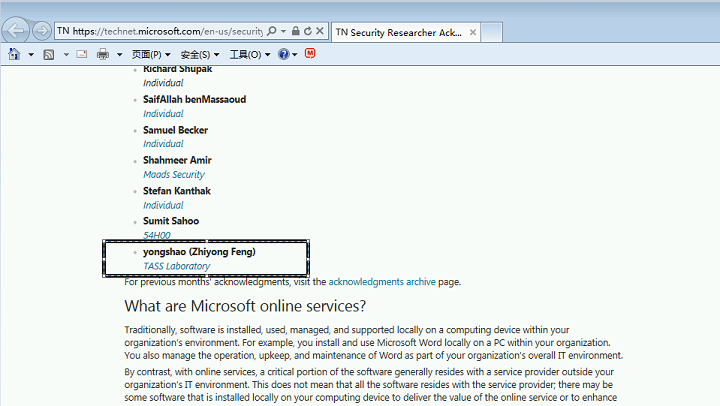Click the RSS feeds icon
This screenshot has width=720, height=406.
[x=49, y=55]
